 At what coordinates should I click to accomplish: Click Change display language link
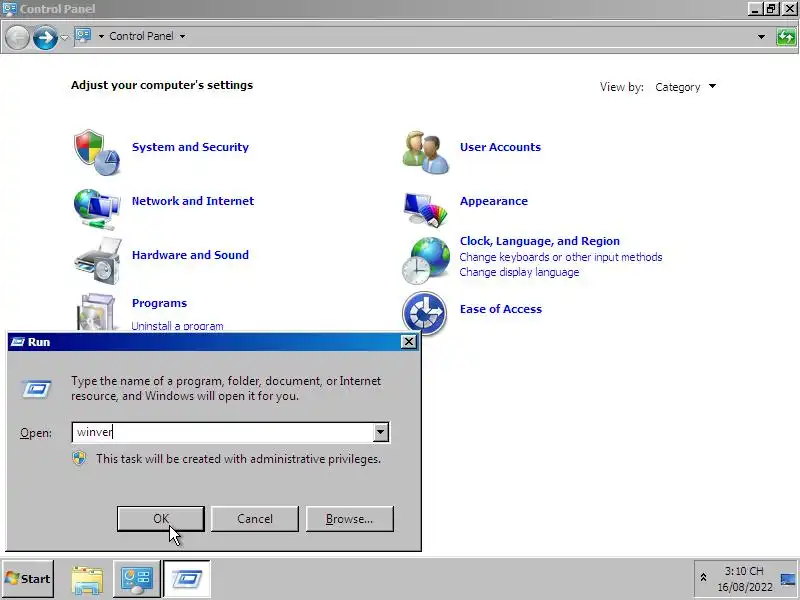coord(519,272)
